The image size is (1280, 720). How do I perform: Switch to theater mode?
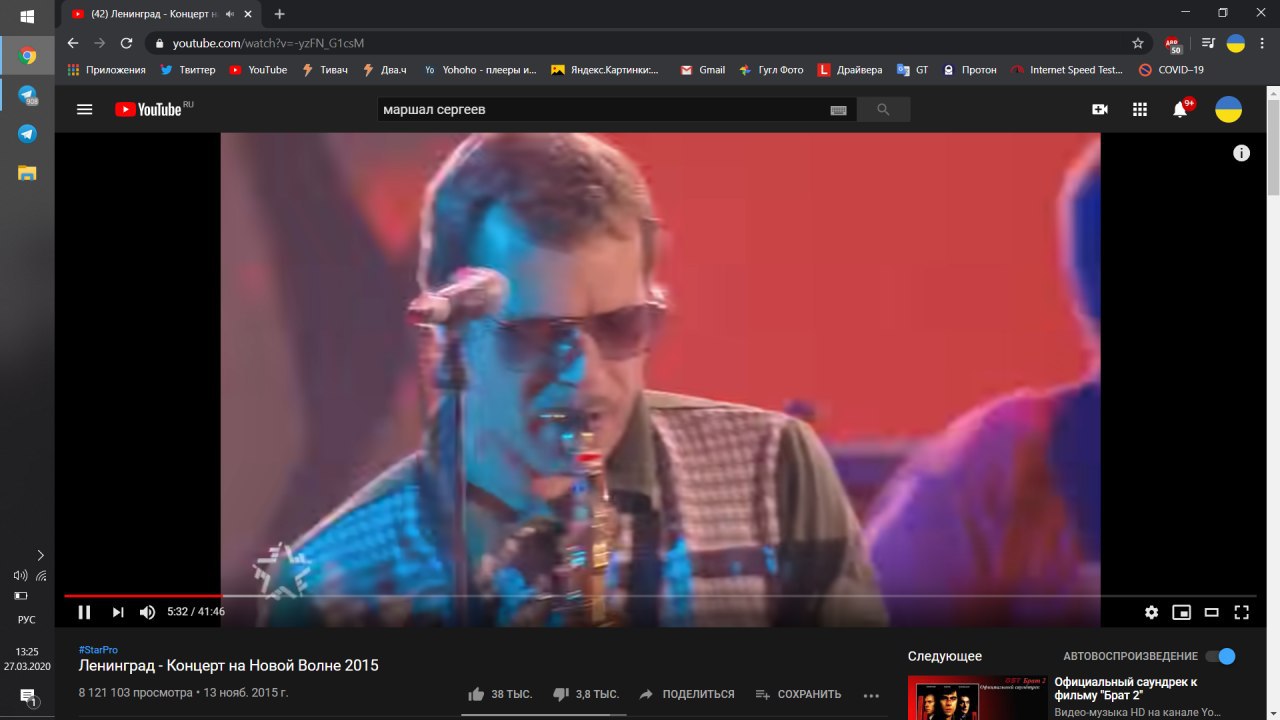pos(1212,612)
